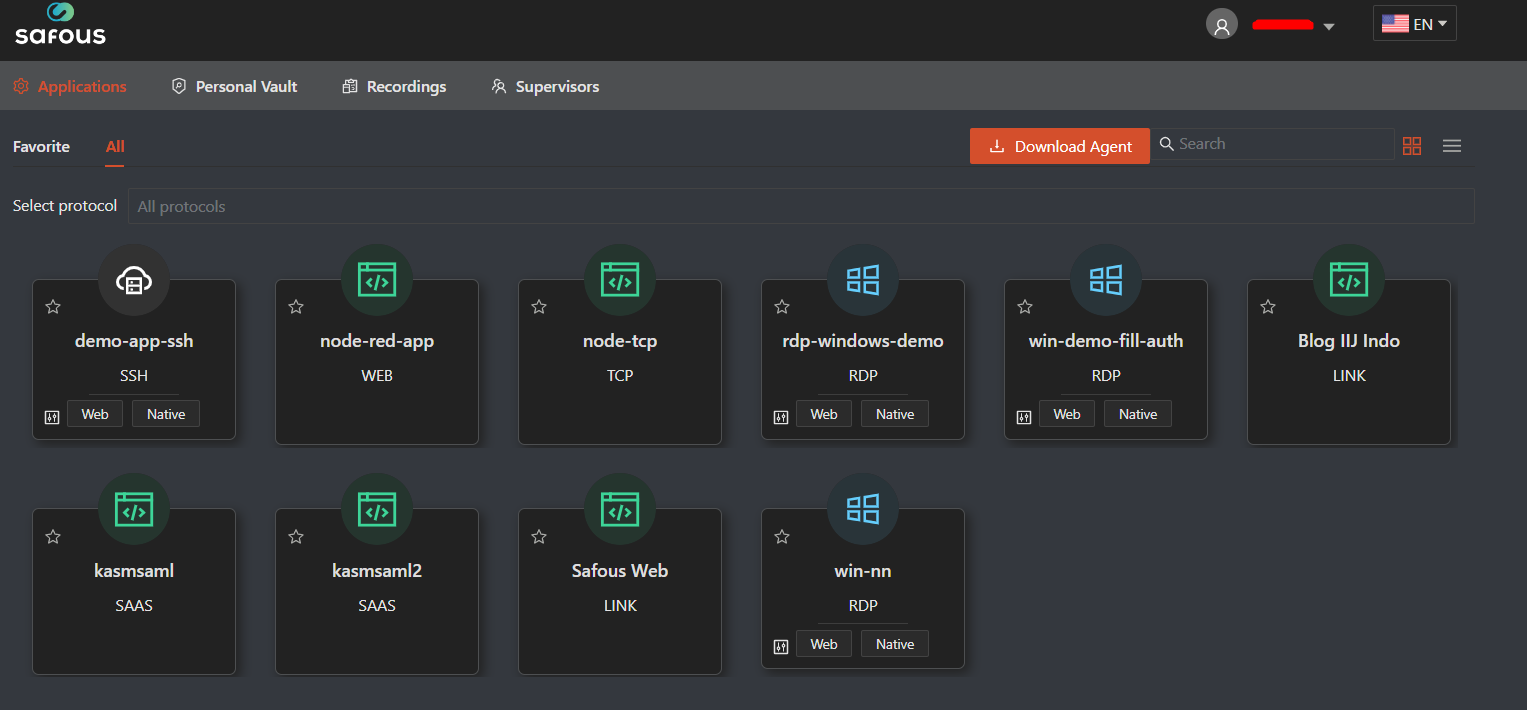This screenshot has height=710, width=1527.
Task: Click the win-nn Windows icon
Action: (x=863, y=510)
